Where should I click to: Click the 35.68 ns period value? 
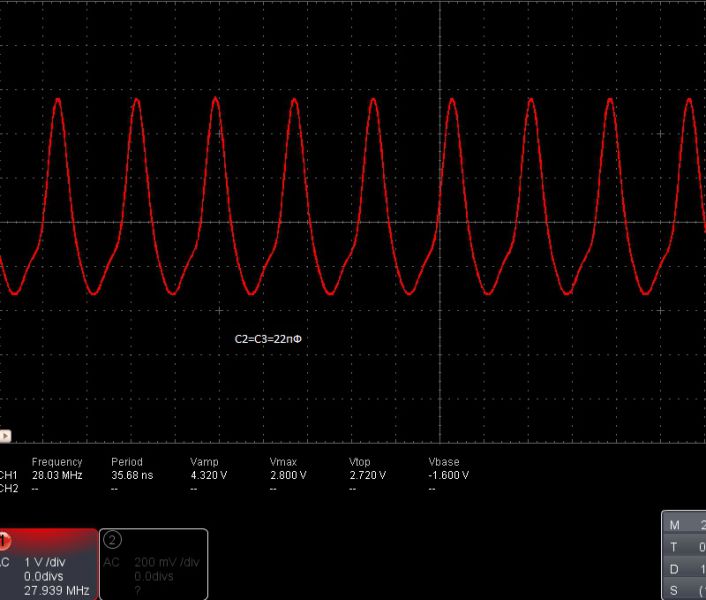132,475
